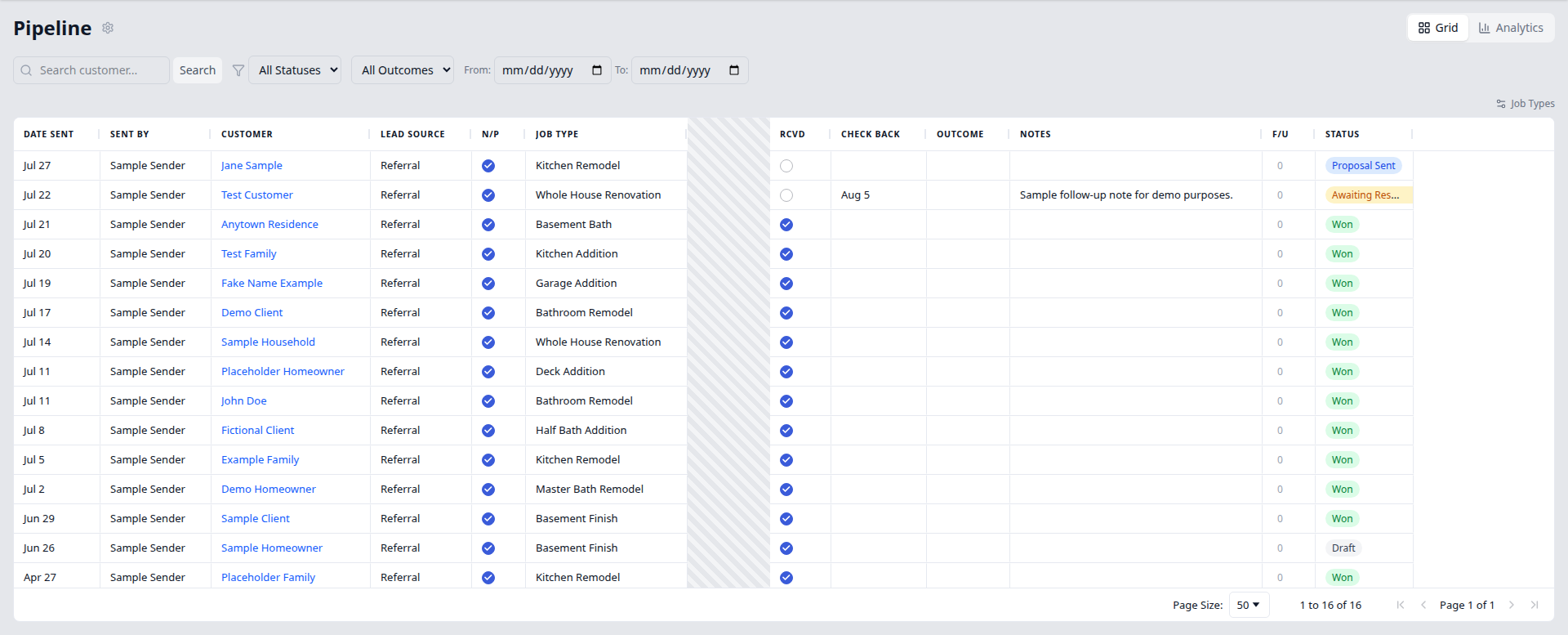Open the All Statuses dropdown
The height and width of the screenshot is (635, 1568).
click(295, 70)
